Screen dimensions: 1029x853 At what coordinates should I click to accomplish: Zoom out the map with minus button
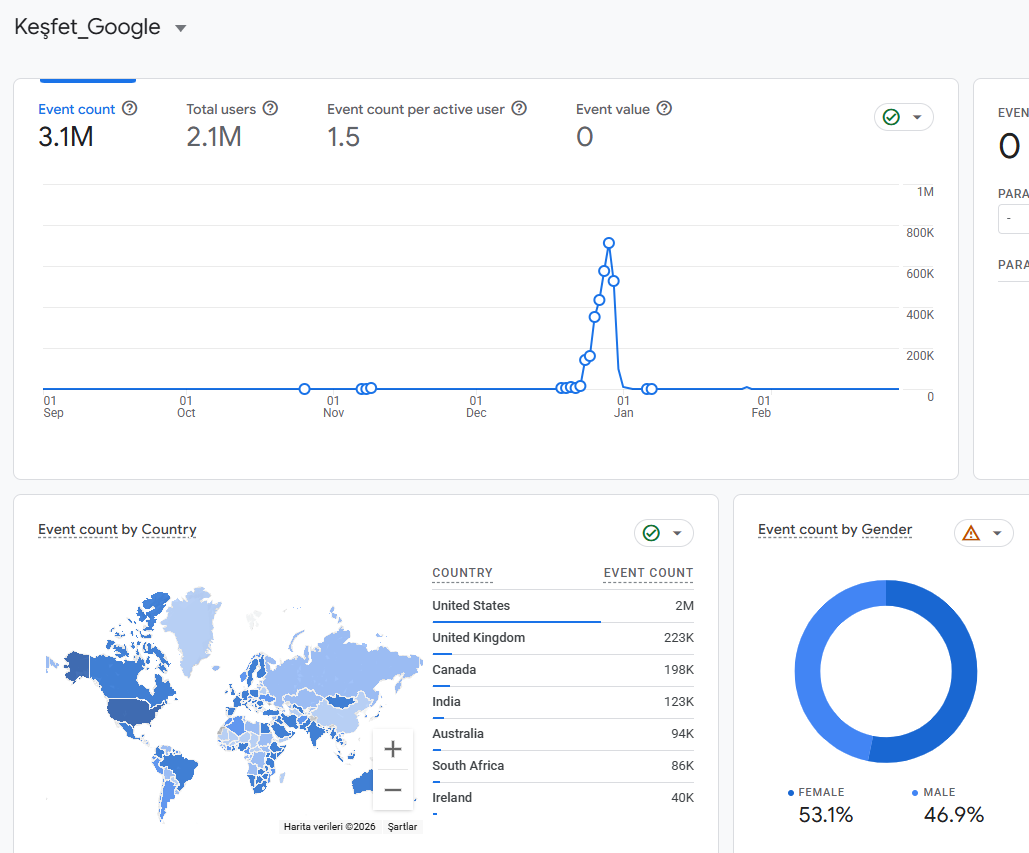pyautogui.click(x=392, y=789)
